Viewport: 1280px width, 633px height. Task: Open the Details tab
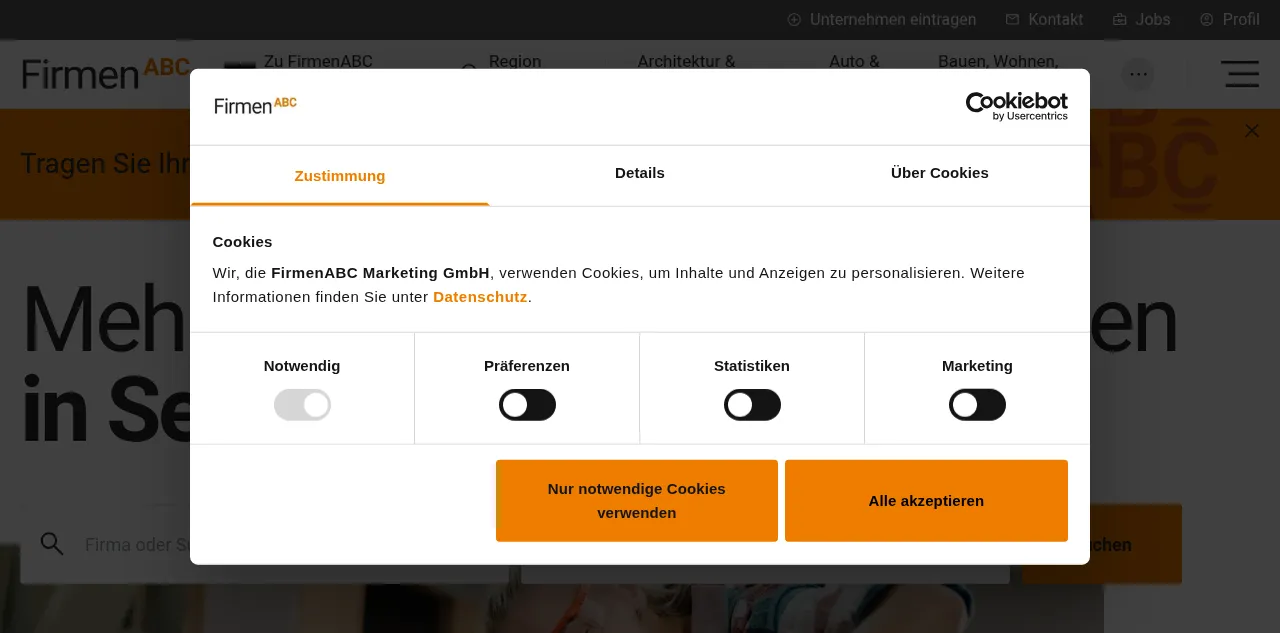click(640, 173)
